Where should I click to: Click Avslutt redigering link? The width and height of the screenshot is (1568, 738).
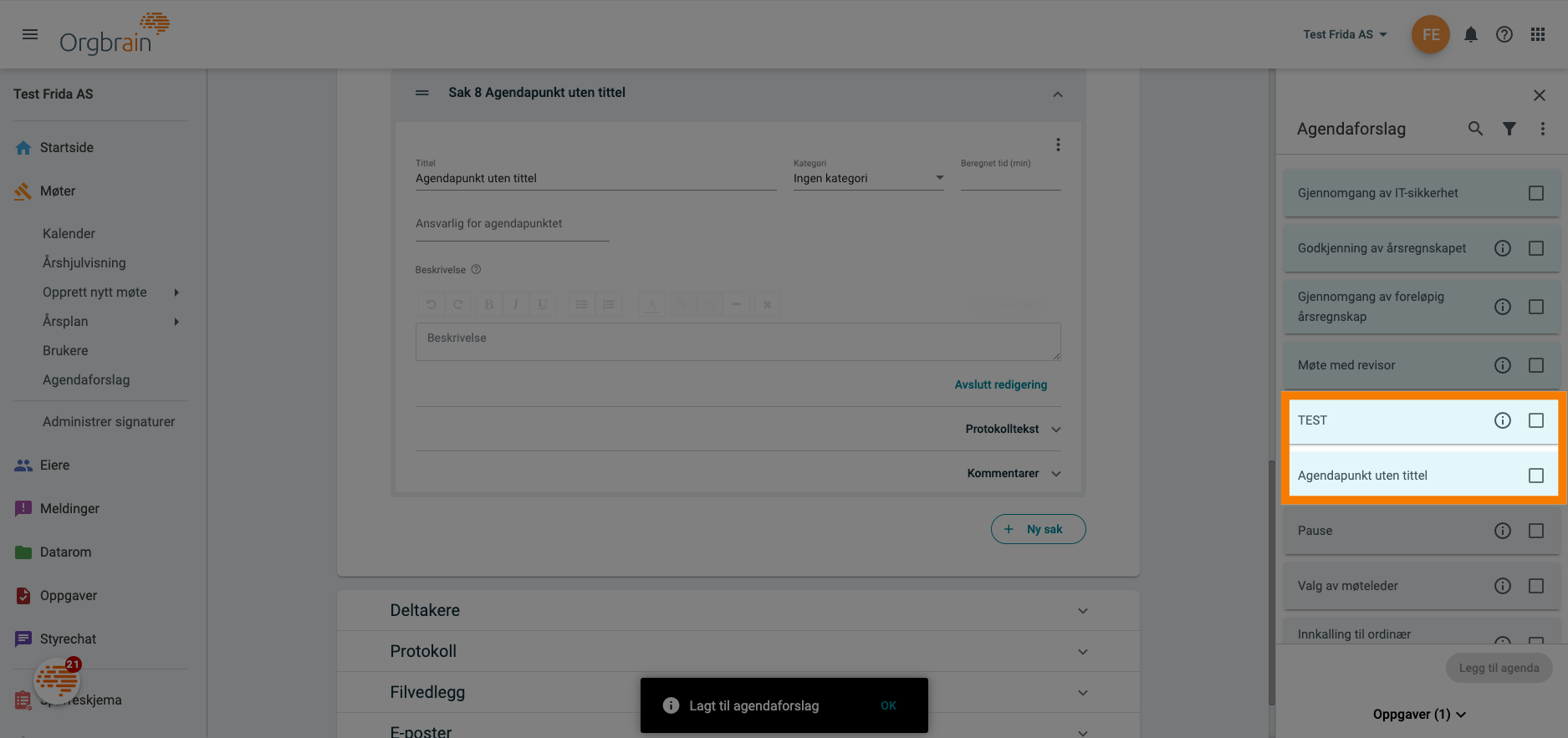(x=1001, y=384)
